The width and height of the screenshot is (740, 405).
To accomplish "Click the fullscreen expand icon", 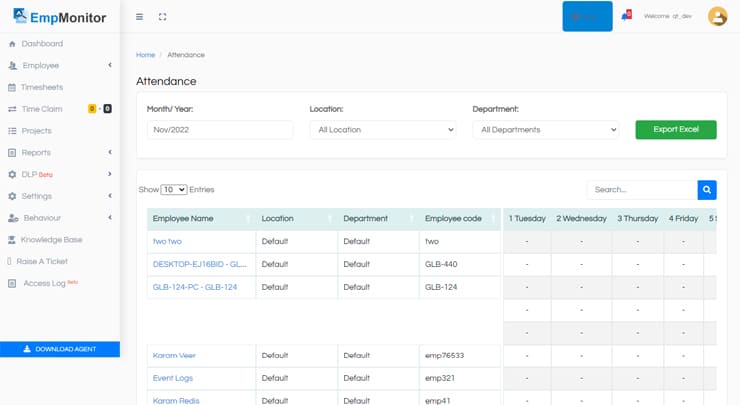I will [x=162, y=17].
